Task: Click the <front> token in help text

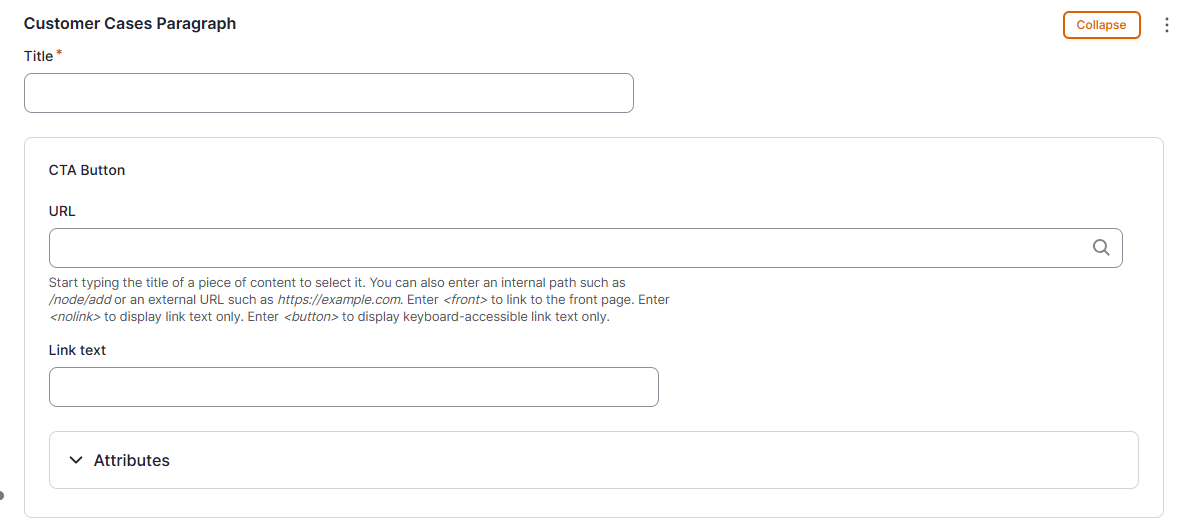Action: 465,300
